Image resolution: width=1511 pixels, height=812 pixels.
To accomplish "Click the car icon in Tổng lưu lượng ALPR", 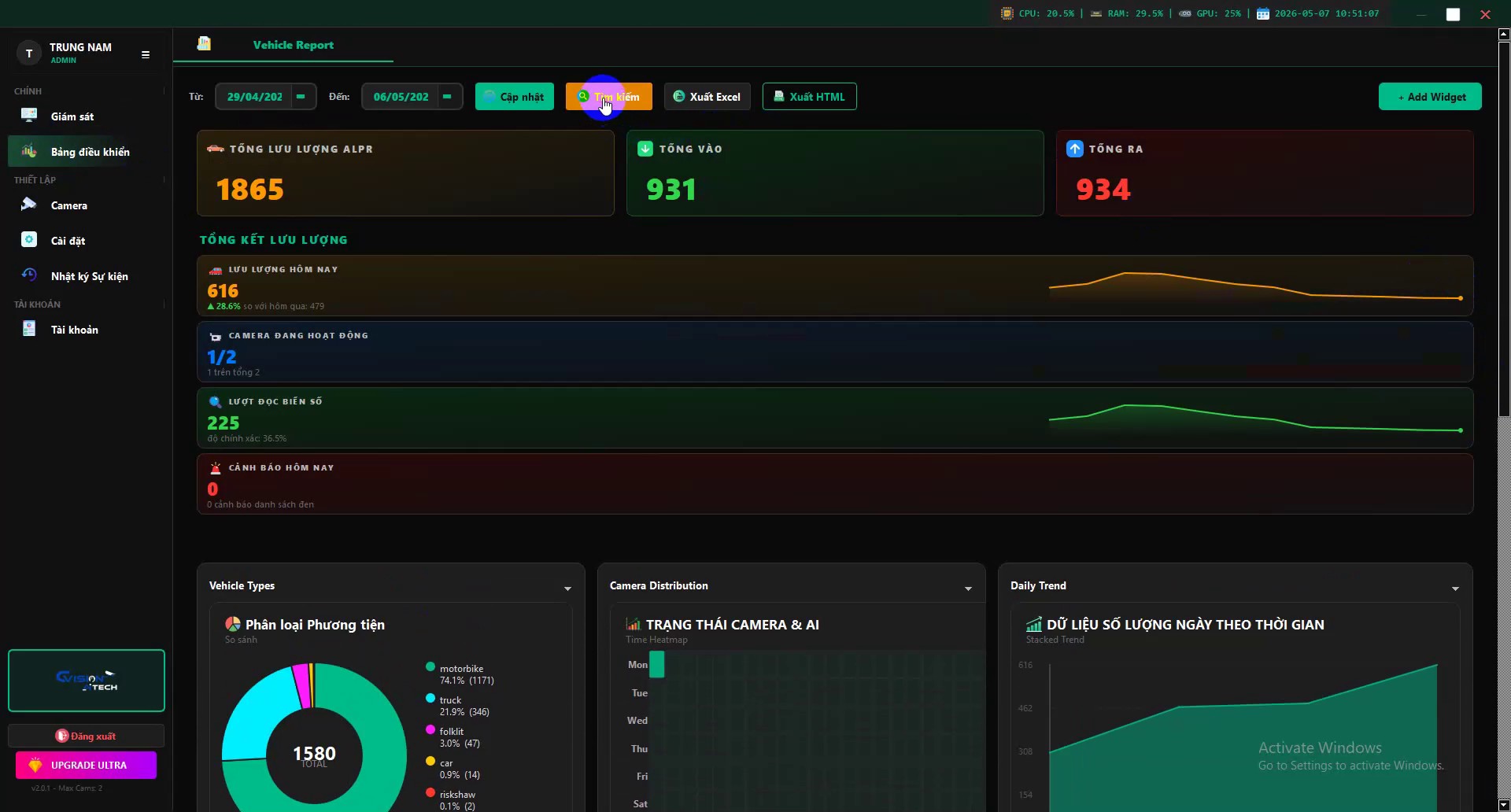I will coord(216,148).
